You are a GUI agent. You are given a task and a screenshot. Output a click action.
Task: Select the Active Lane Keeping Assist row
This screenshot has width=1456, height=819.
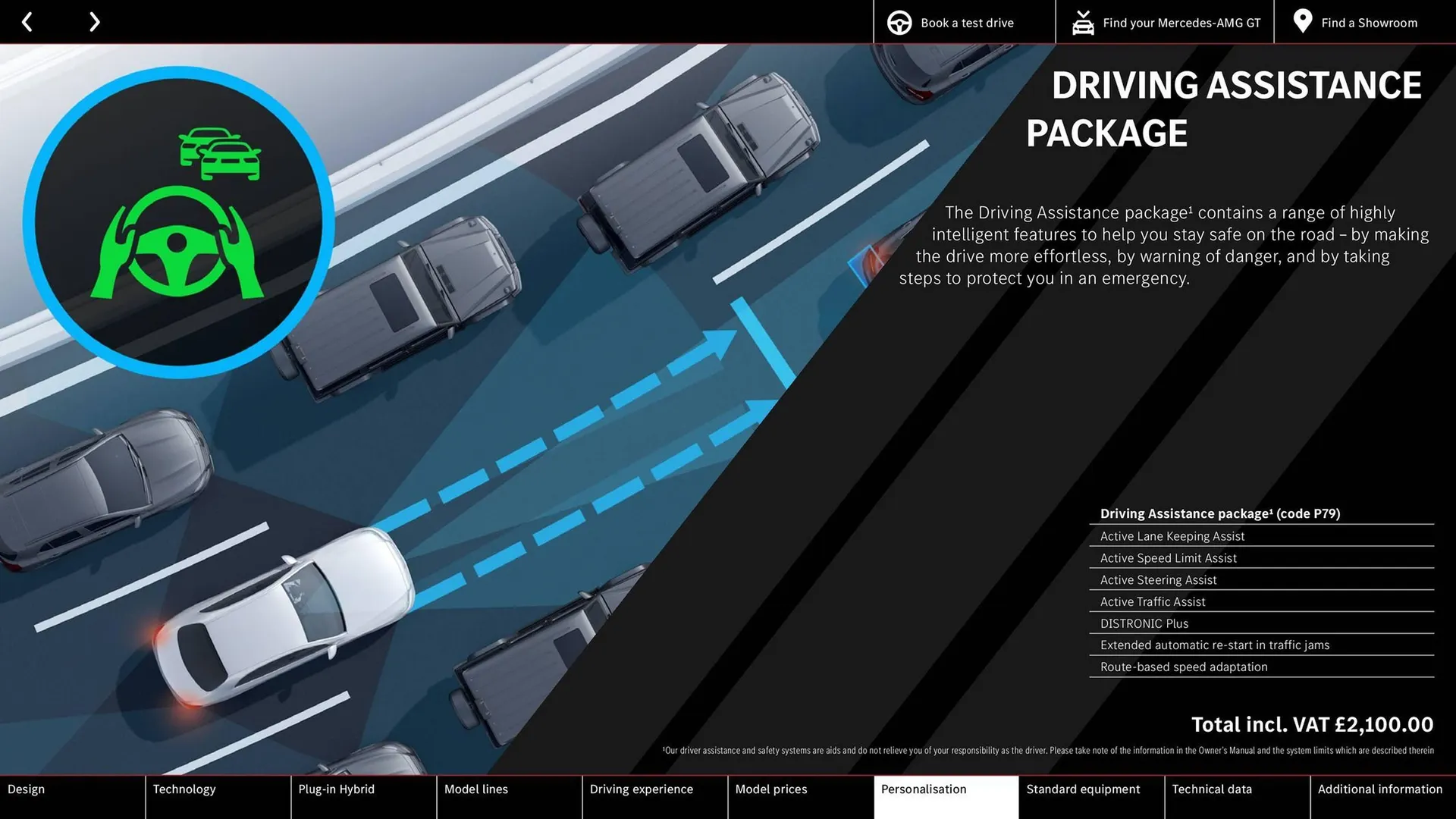coord(1172,536)
